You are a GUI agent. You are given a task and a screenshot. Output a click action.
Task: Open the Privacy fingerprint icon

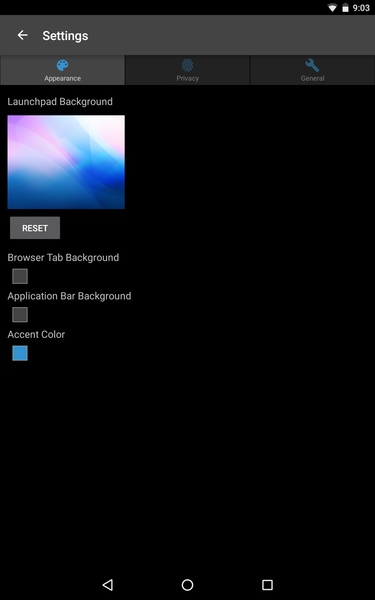point(188,65)
